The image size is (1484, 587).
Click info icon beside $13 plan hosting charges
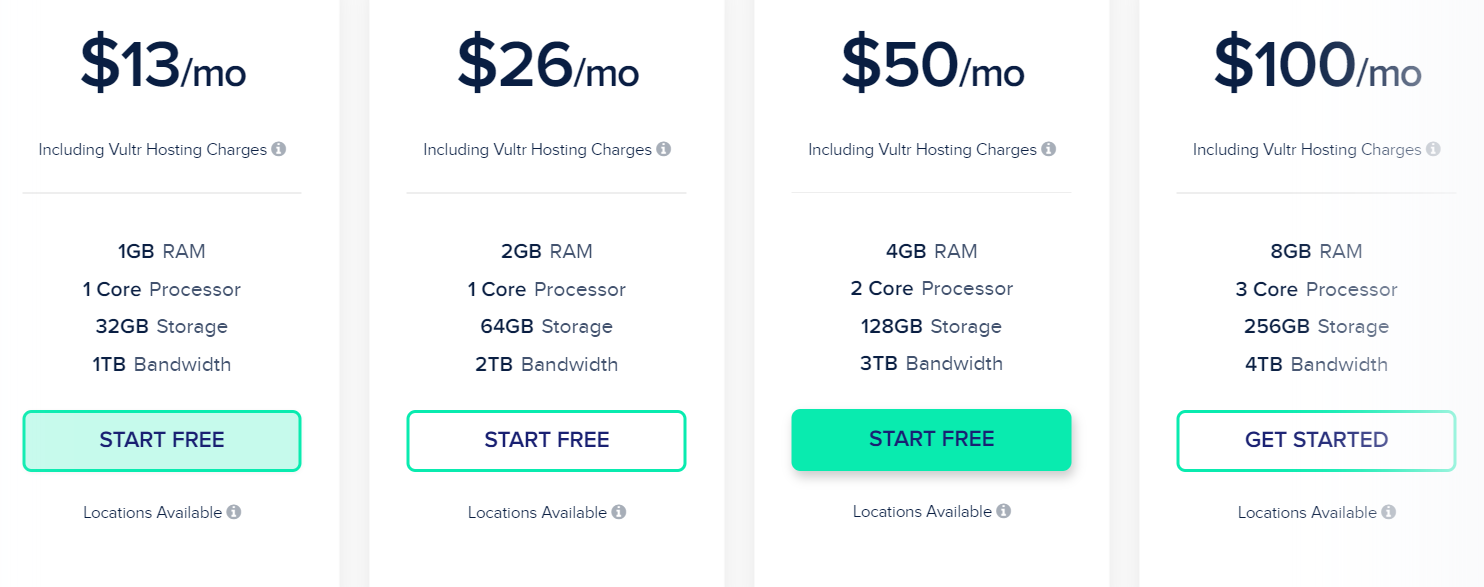pos(279,149)
